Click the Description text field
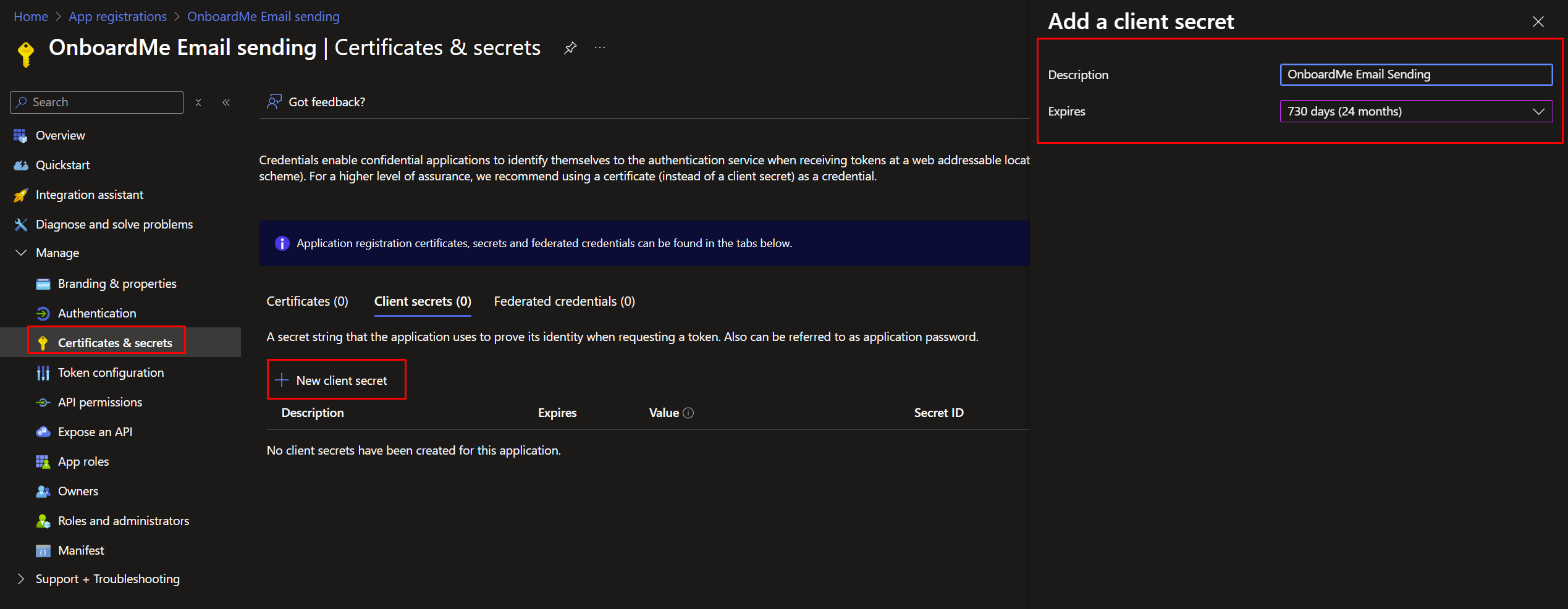1568x609 pixels. click(1415, 75)
